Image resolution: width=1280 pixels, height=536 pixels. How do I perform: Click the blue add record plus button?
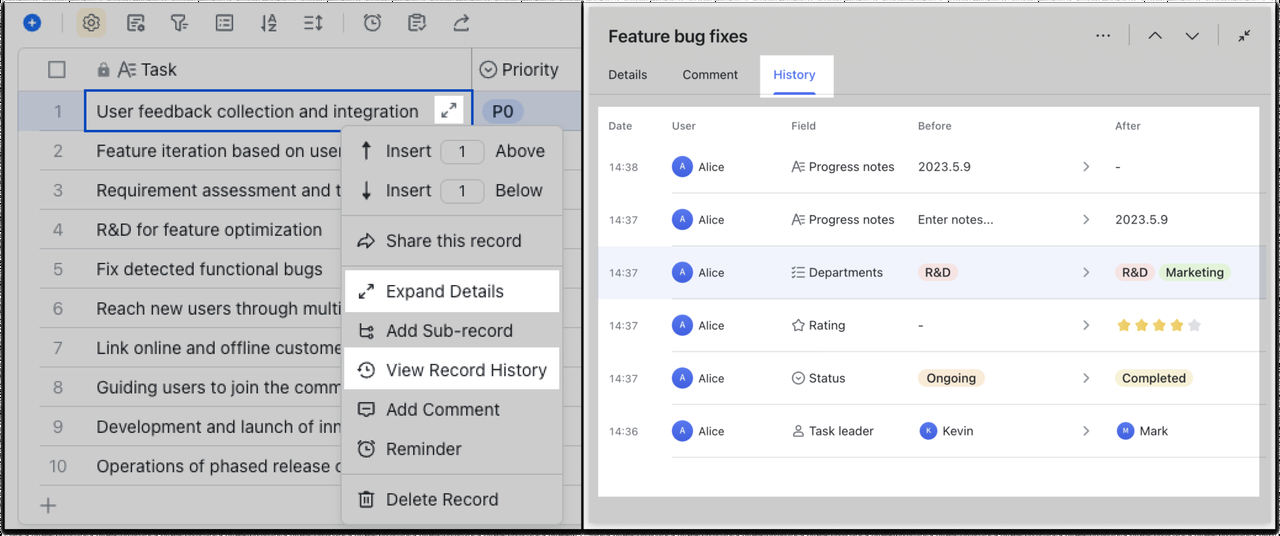tap(32, 22)
